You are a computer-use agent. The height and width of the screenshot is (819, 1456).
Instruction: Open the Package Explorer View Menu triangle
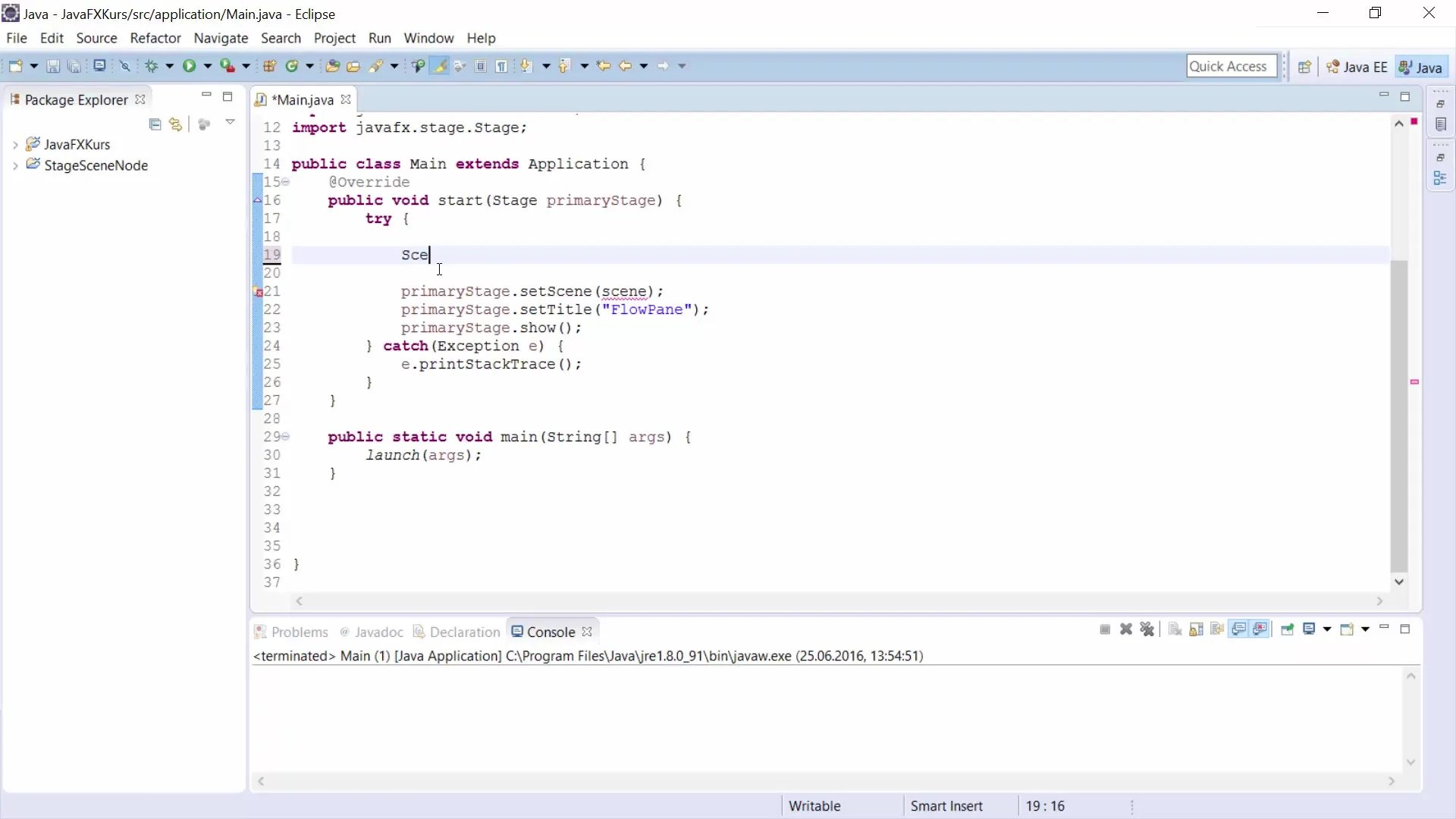[230, 122]
